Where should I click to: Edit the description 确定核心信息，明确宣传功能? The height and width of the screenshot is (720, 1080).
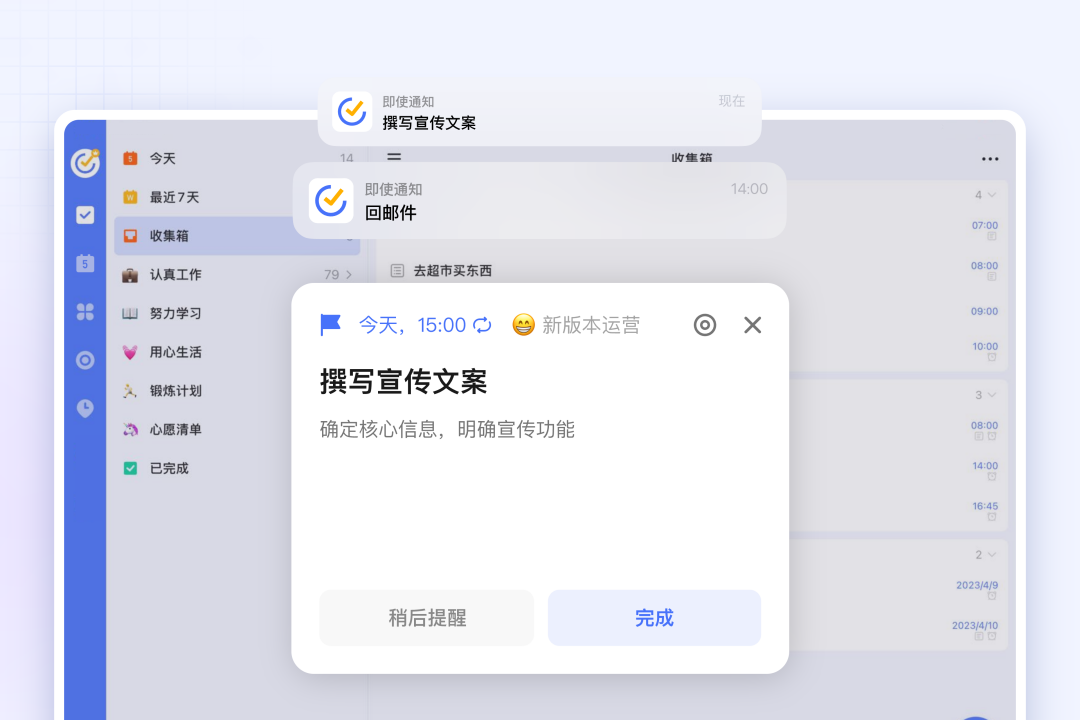pos(447,429)
